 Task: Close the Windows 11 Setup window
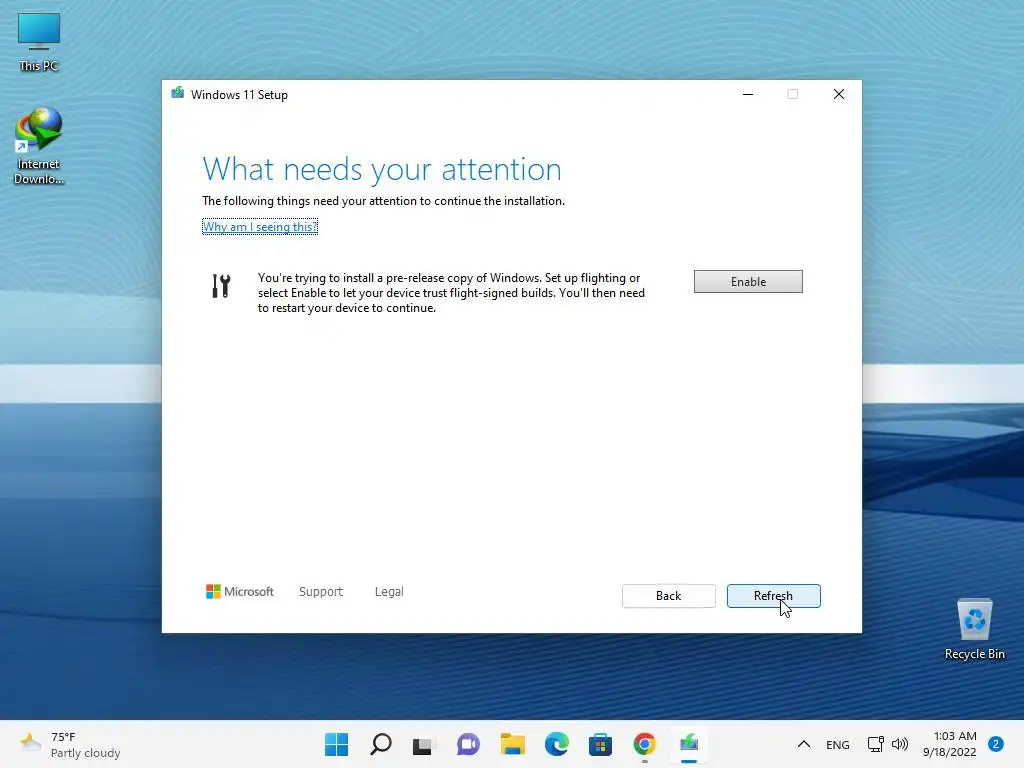[x=839, y=95]
